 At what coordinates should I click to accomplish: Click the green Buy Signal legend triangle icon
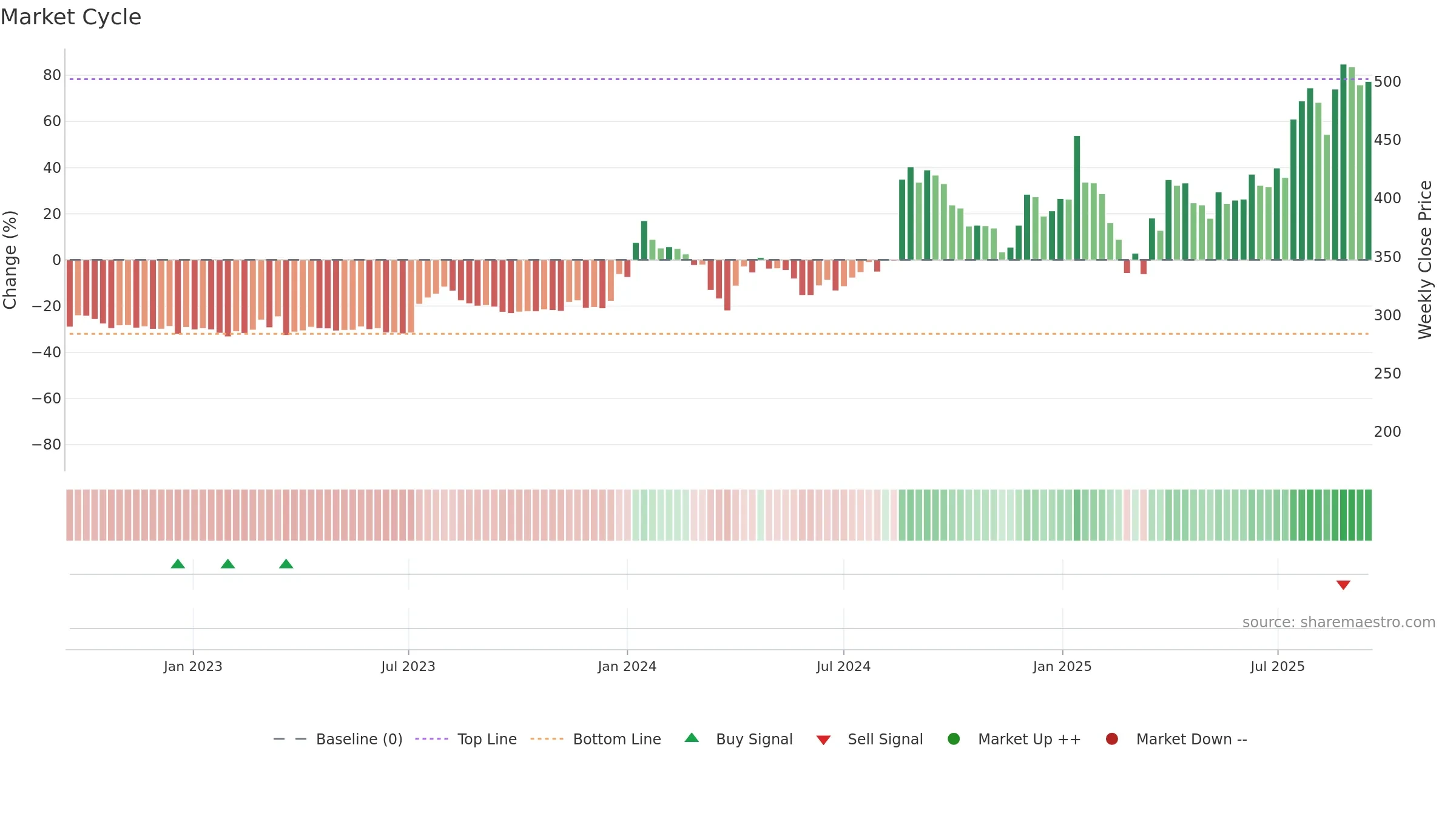click(x=692, y=738)
